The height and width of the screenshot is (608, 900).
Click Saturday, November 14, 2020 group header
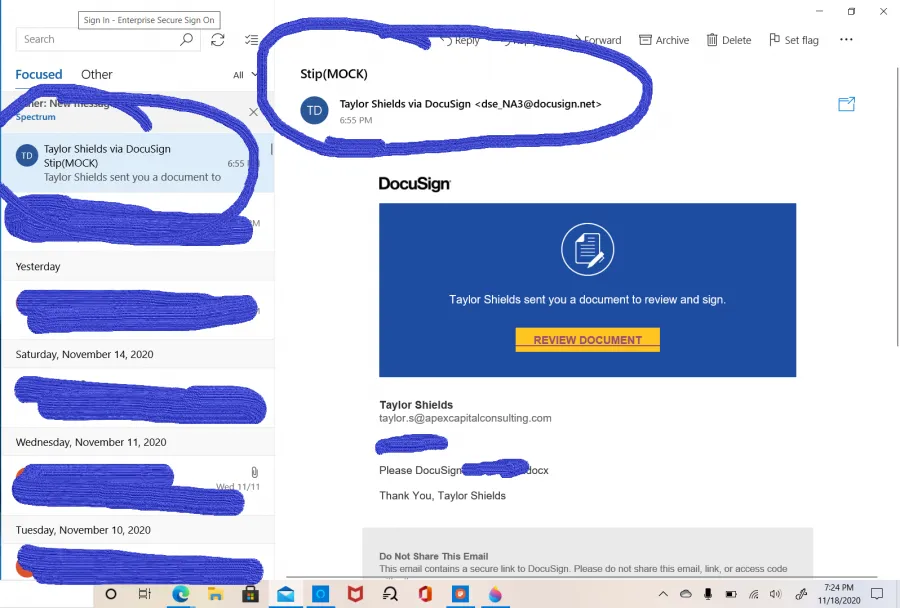(138, 355)
